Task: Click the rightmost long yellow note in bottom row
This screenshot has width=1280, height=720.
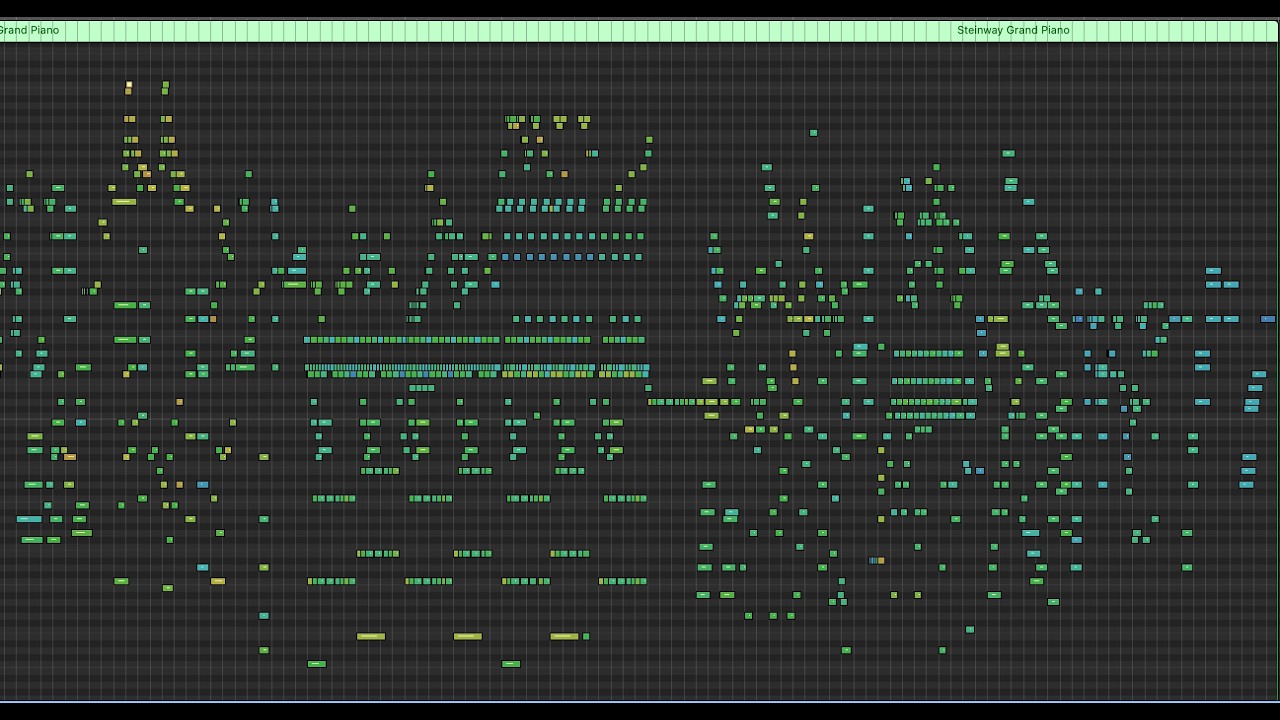Action: click(564, 636)
